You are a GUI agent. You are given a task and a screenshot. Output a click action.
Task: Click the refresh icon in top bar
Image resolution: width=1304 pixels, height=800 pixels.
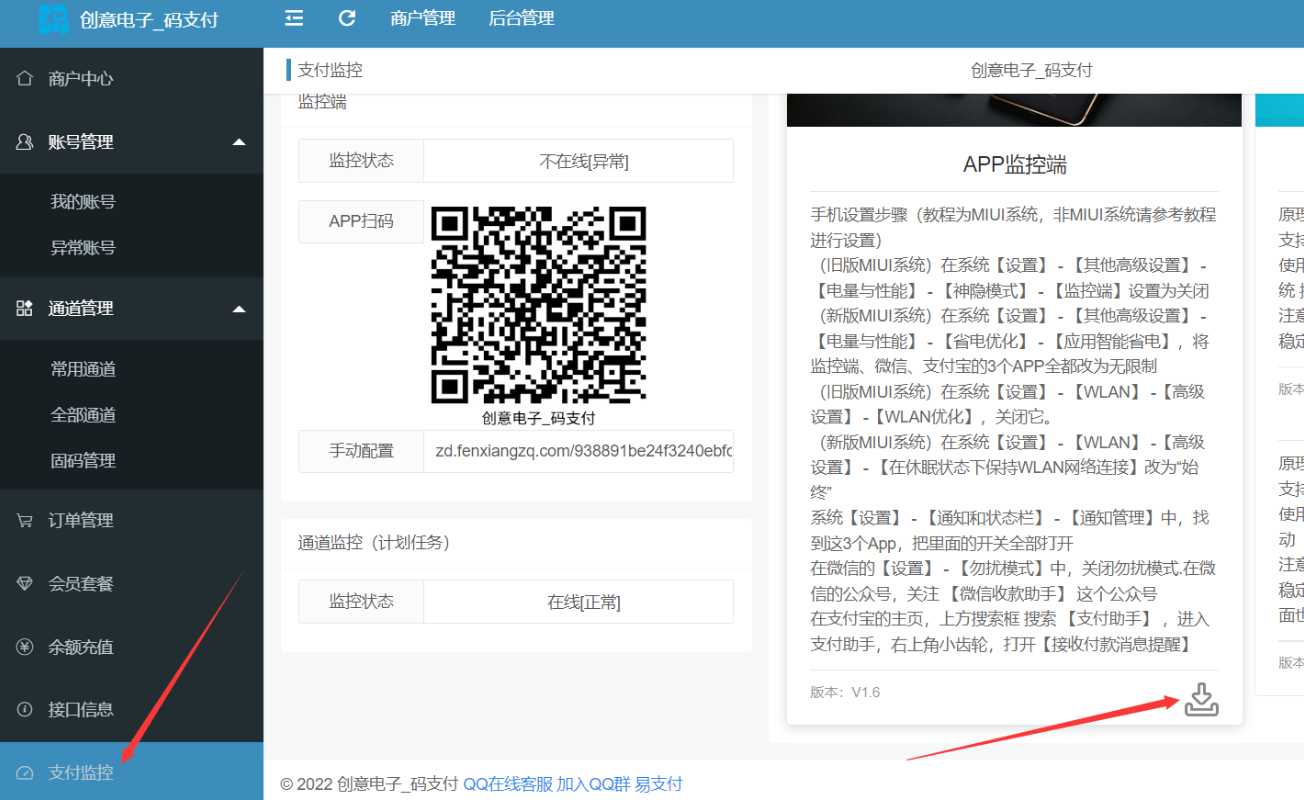[347, 18]
